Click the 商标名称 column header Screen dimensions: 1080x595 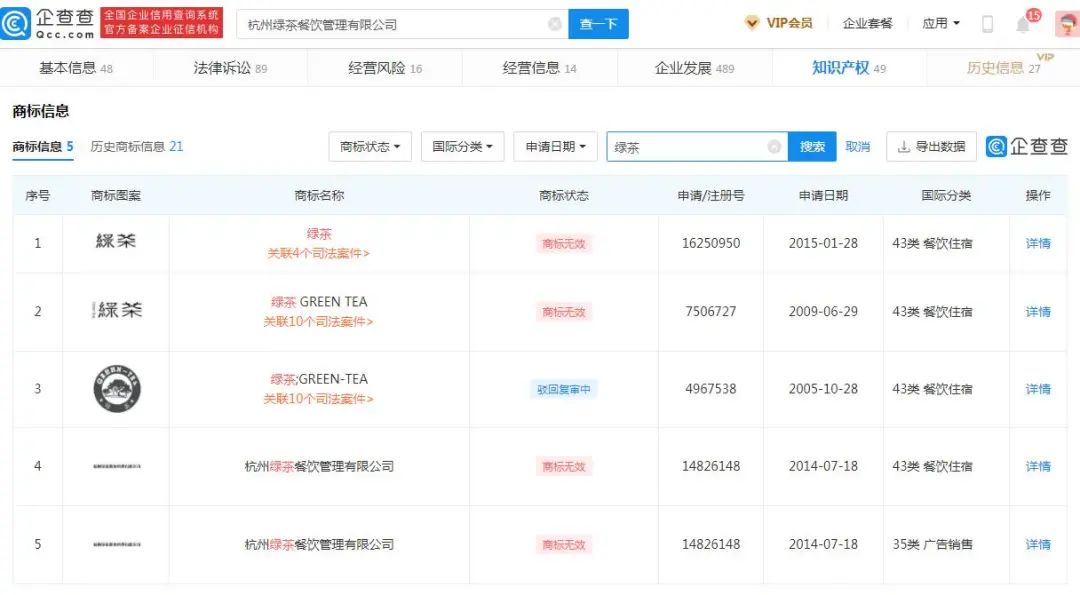tap(319, 196)
